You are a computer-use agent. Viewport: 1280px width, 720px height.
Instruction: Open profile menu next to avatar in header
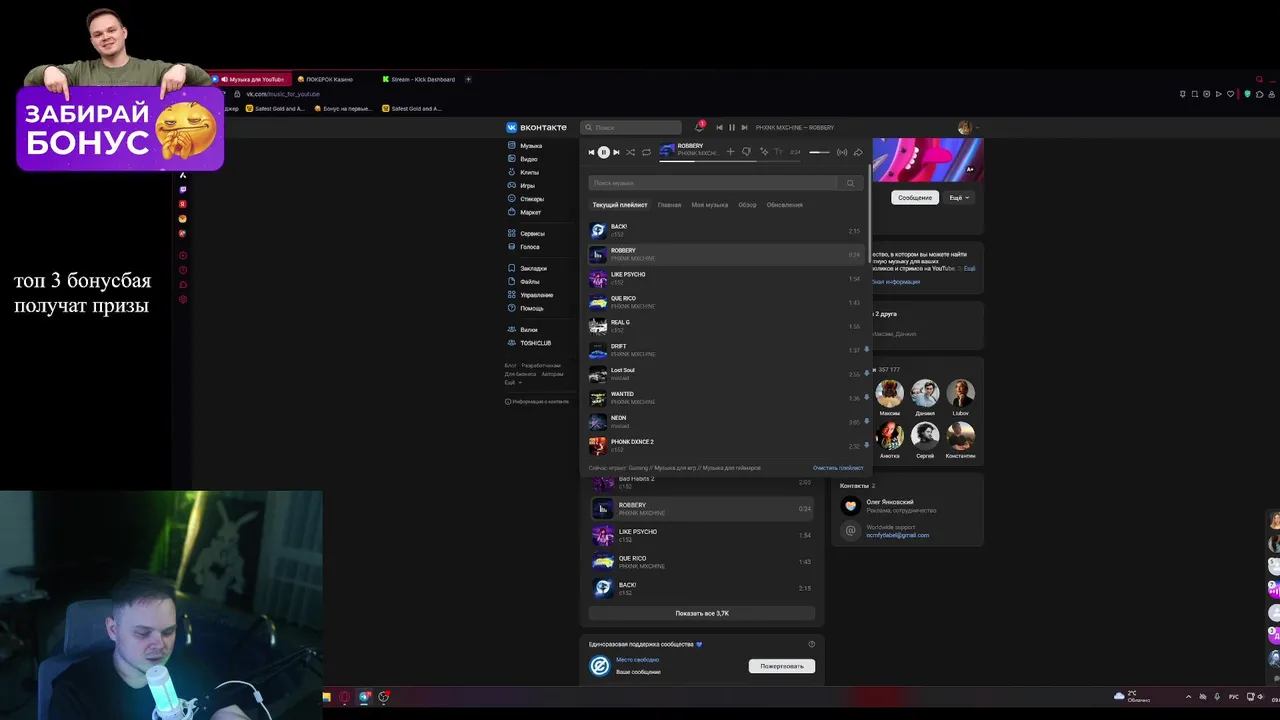[975, 128]
